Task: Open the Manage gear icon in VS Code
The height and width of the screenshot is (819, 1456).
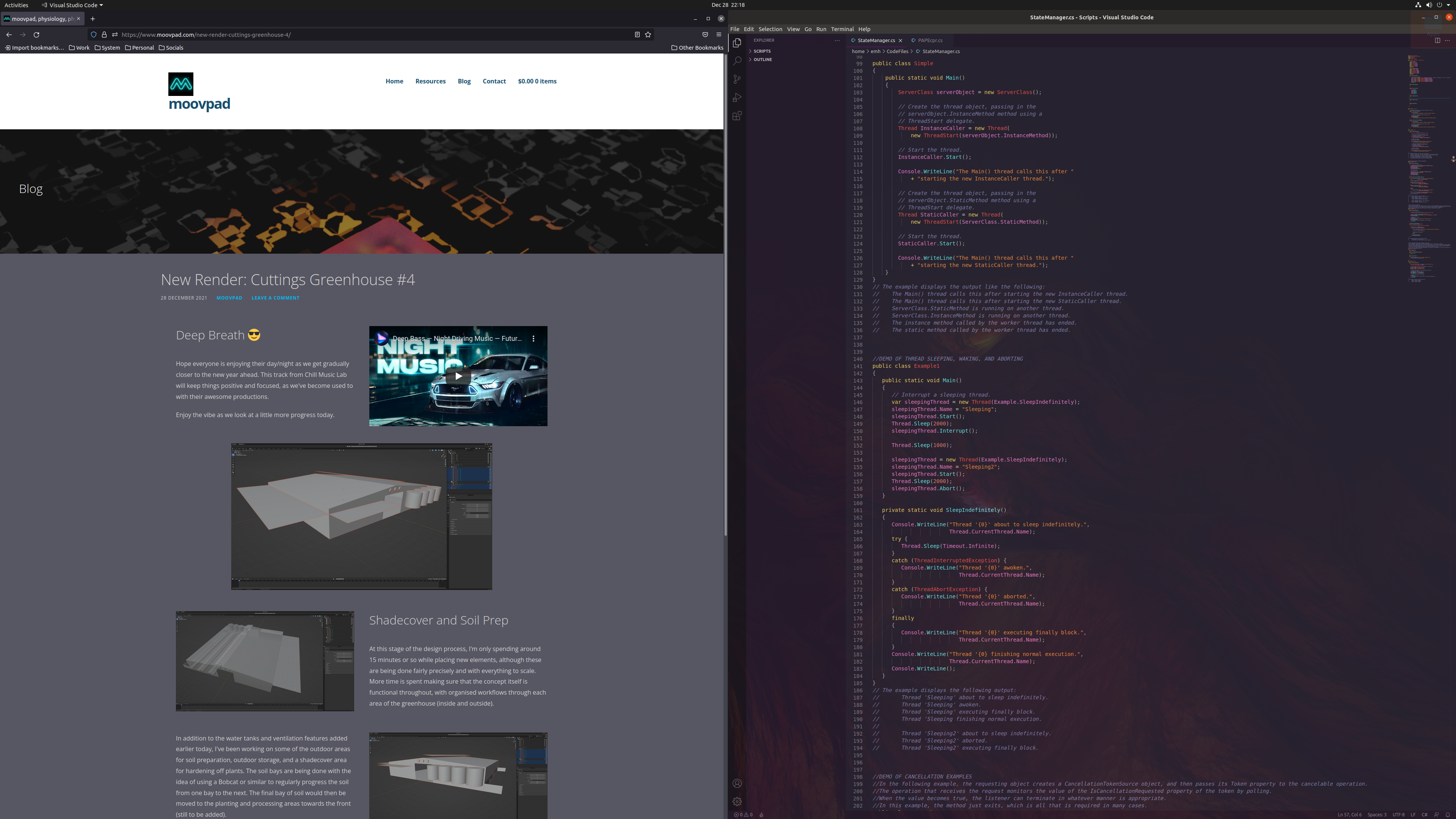Action: [x=737, y=802]
